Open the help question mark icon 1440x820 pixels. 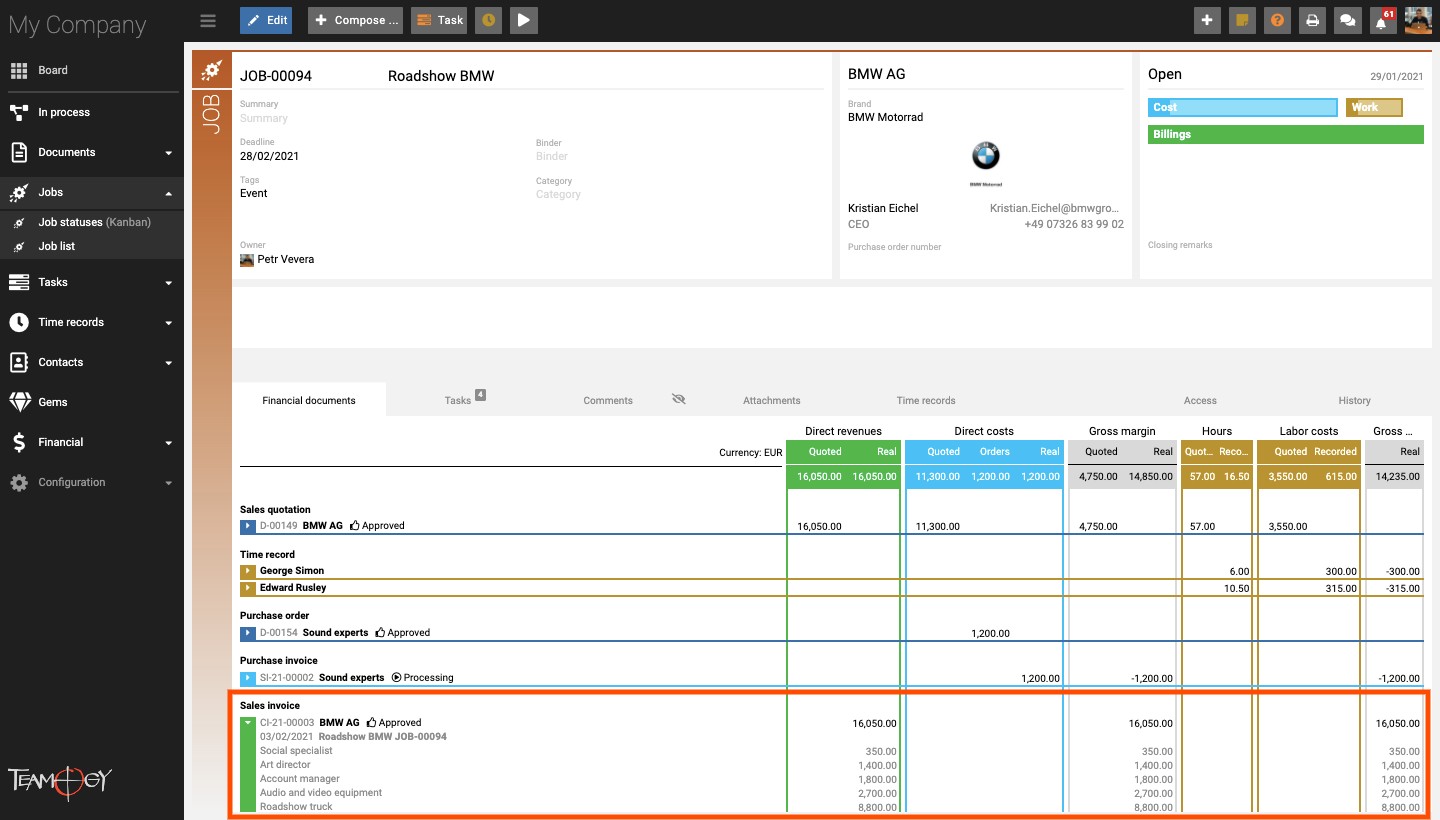click(1277, 20)
